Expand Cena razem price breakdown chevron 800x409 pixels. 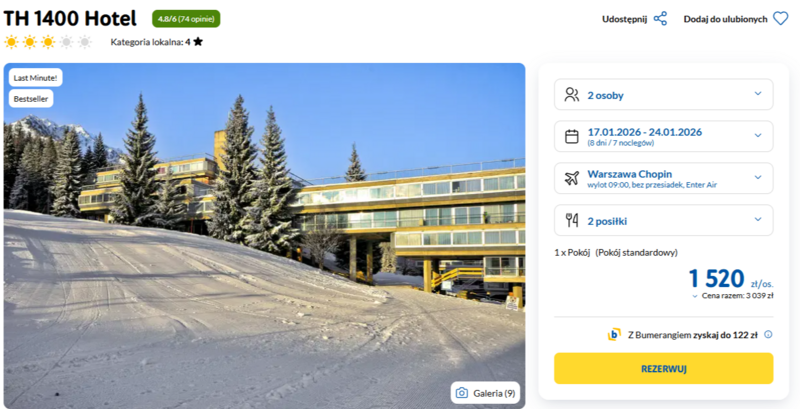click(694, 296)
